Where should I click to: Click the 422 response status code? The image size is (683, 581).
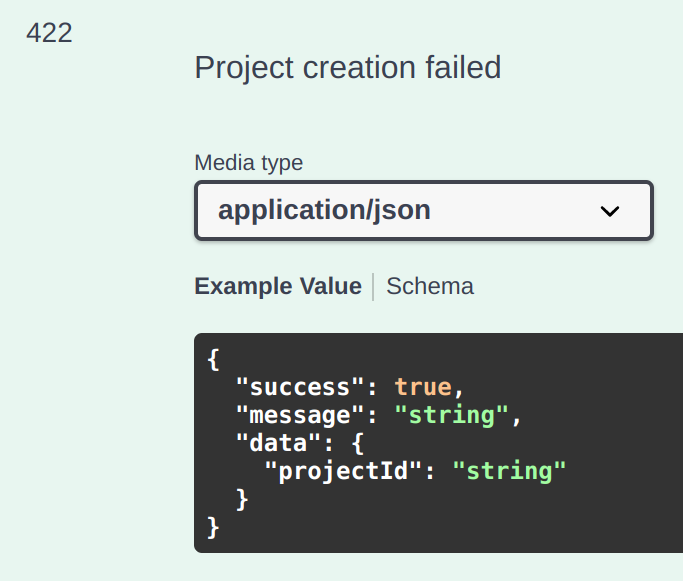pyautogui.click(x=49, y=33)
